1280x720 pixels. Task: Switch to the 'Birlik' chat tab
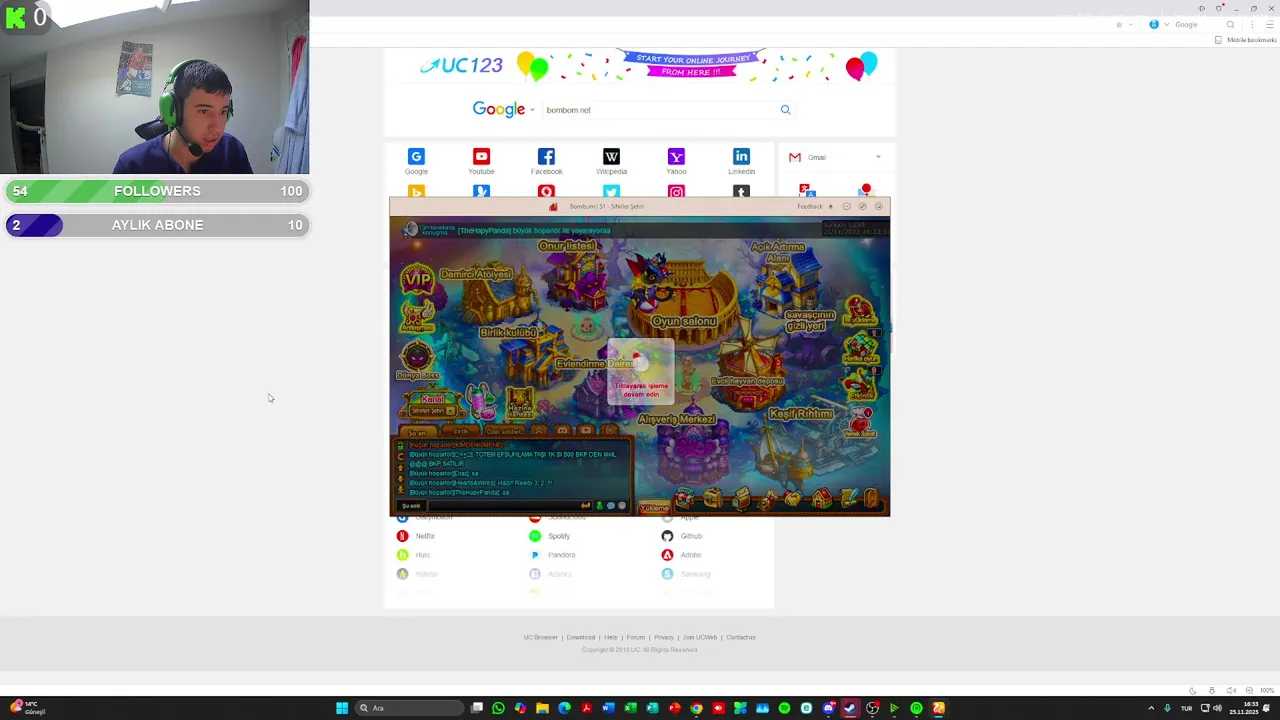[461, 432]
